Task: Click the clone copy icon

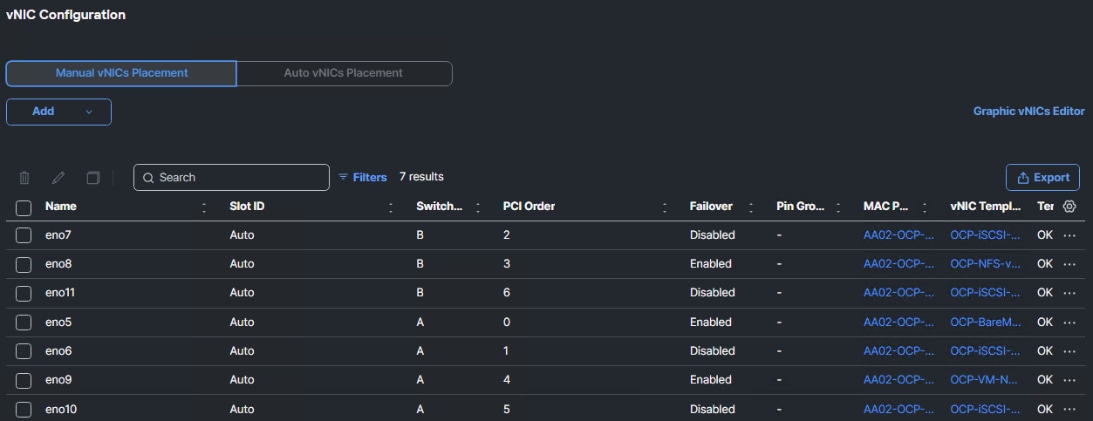Action: click(x=93, y=178)
